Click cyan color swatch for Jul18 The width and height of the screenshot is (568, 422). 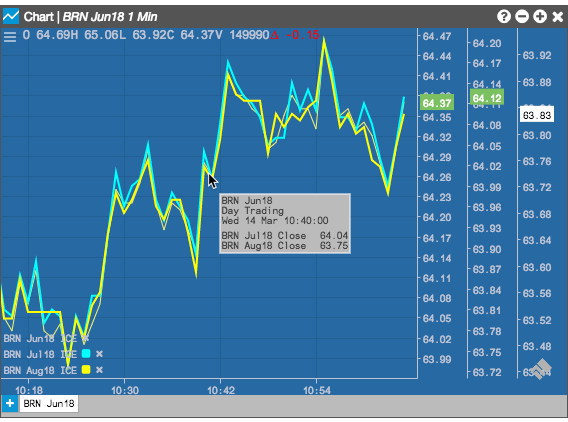pos(86,354)
